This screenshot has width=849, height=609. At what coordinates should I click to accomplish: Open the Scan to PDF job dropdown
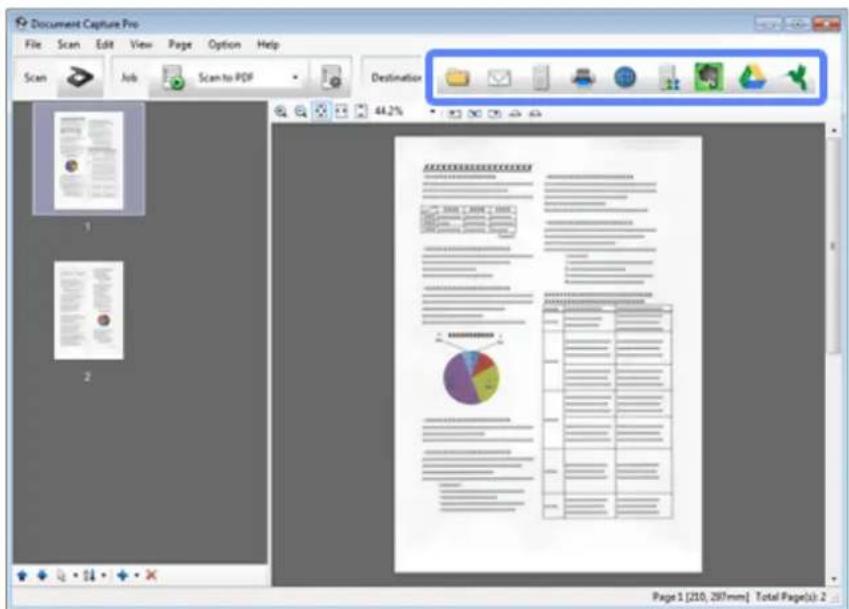tap(295, 78)
